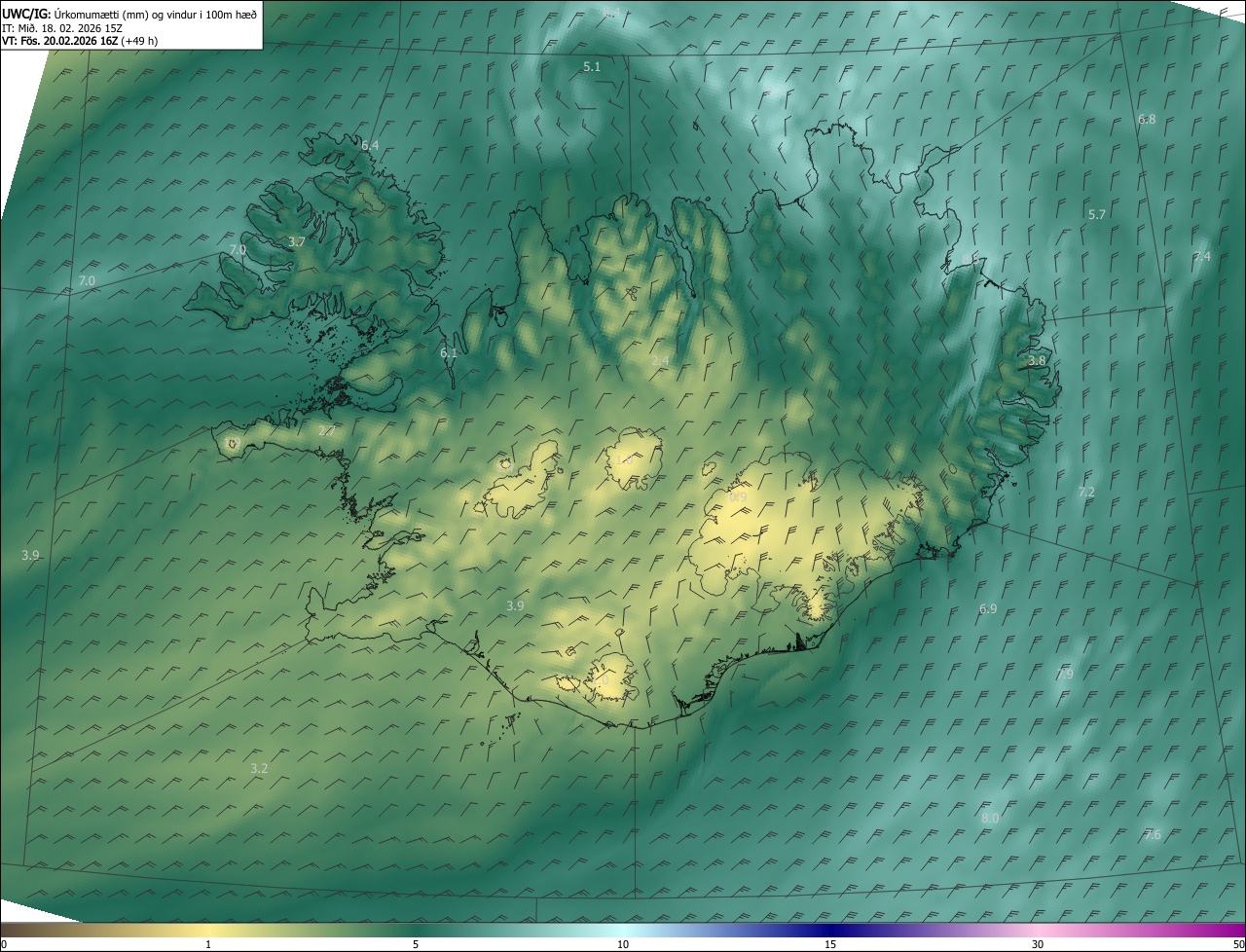The width and height of the screenshot is (1246, 952).
Task: Click the '1' tick on the colour scale
Action: [x=208, y=944]
